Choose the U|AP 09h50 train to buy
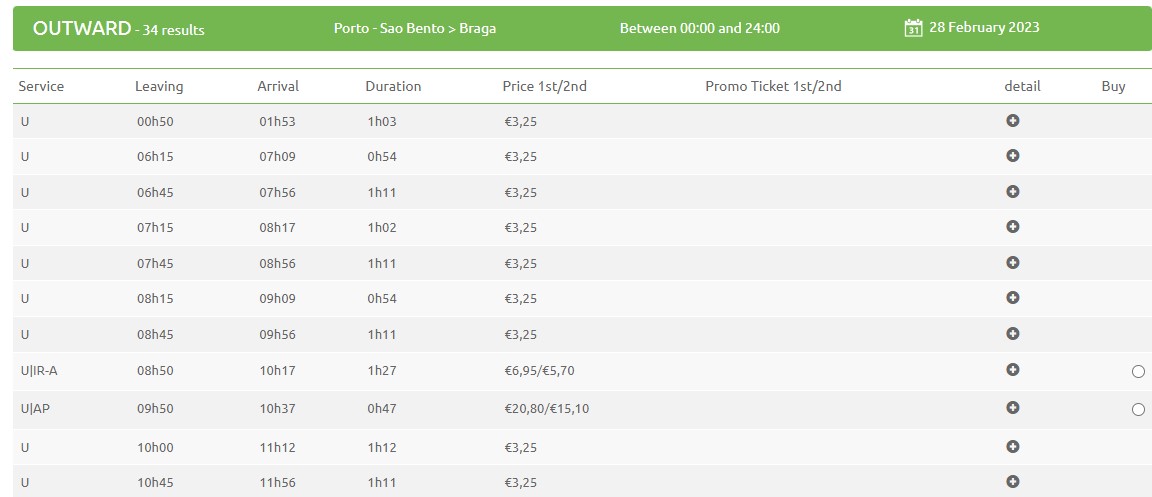 pos(1138,410)
